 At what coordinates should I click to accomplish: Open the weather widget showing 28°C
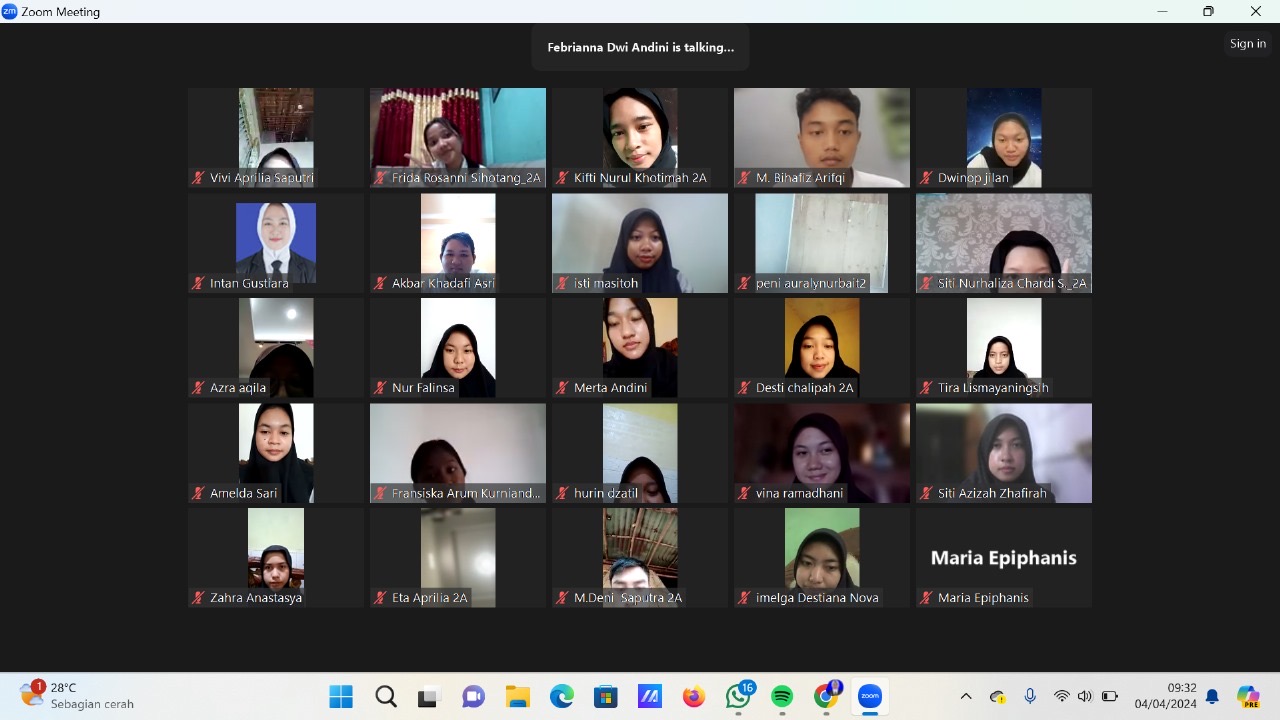click(x=75, y=696)
